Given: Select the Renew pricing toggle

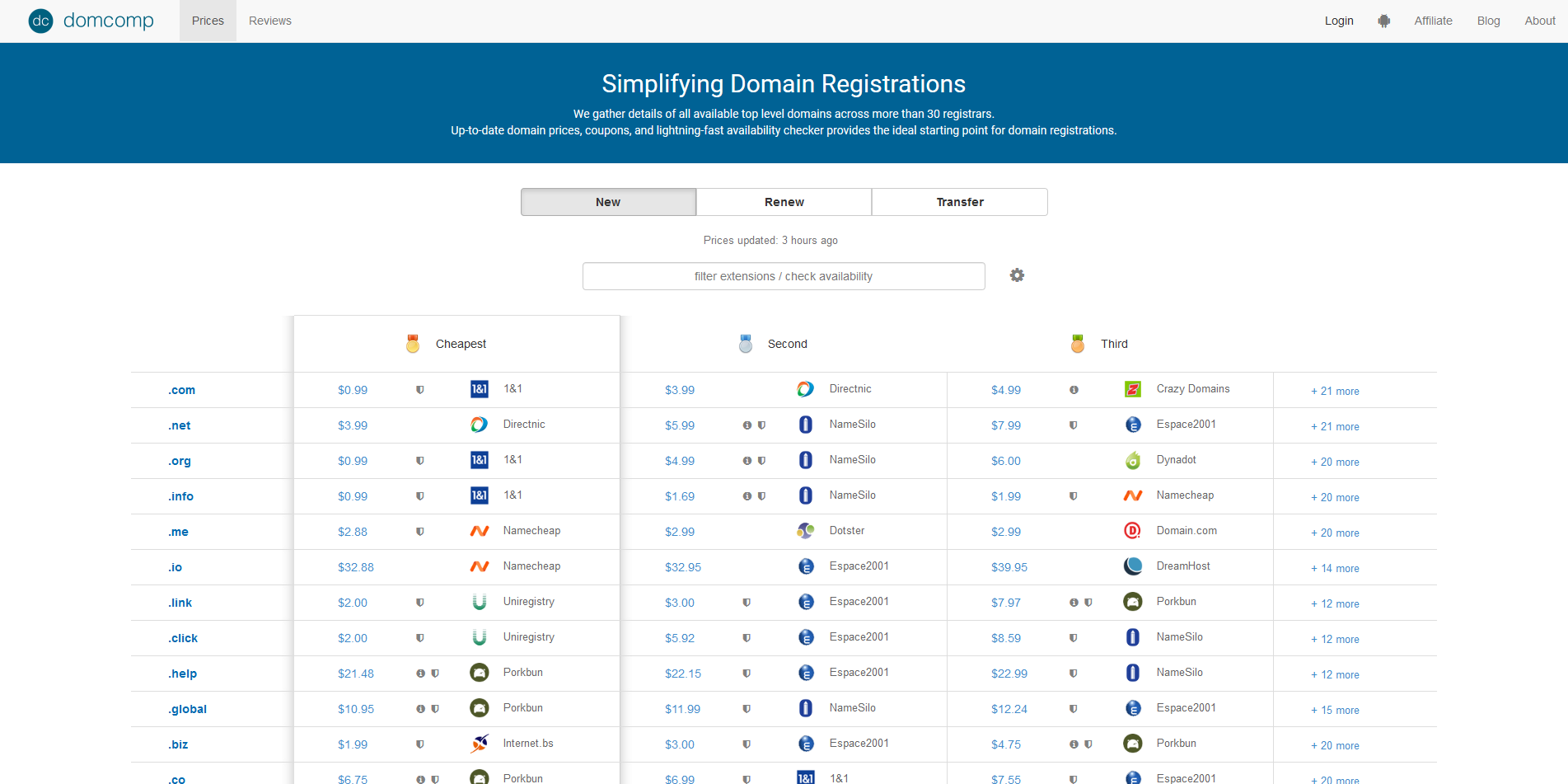Looking at the screenshot, I should (784, 202).
